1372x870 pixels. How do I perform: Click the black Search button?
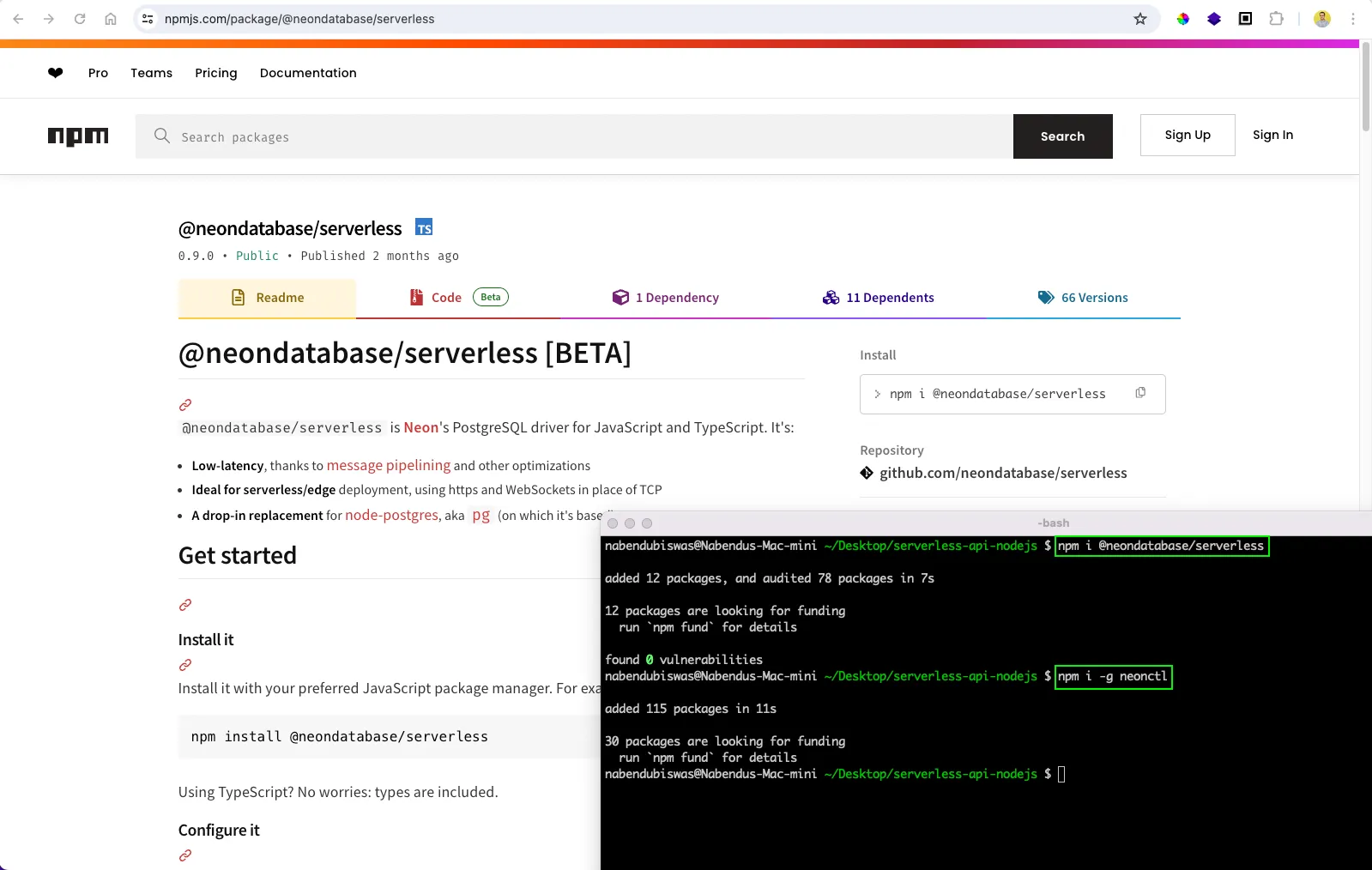(x=1062, y=136)
